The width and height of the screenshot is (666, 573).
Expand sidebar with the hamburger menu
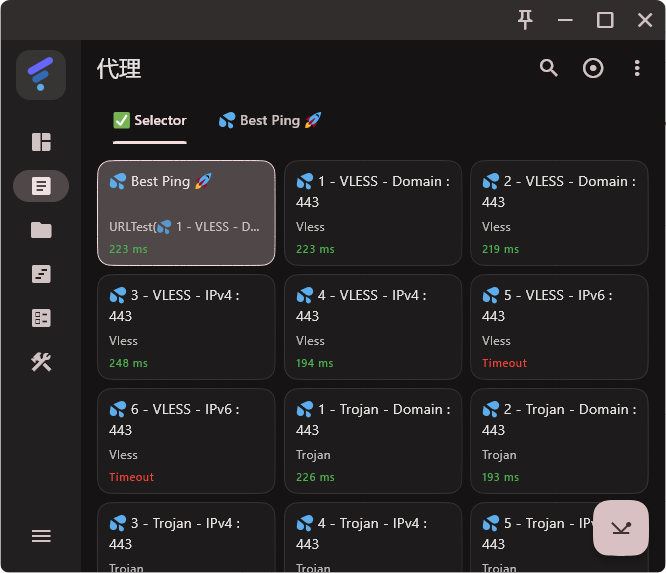coord(41,536)
